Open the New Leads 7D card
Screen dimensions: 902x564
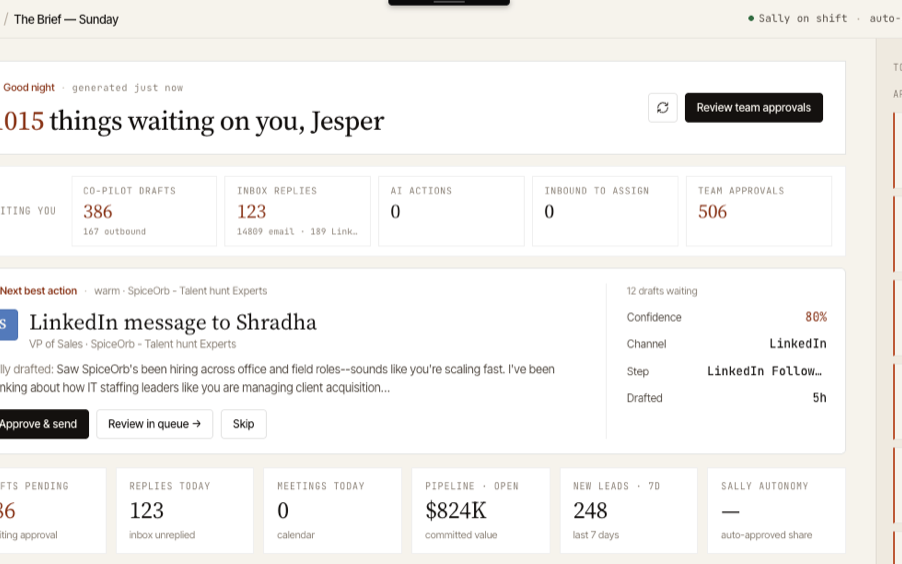point(629,510)
